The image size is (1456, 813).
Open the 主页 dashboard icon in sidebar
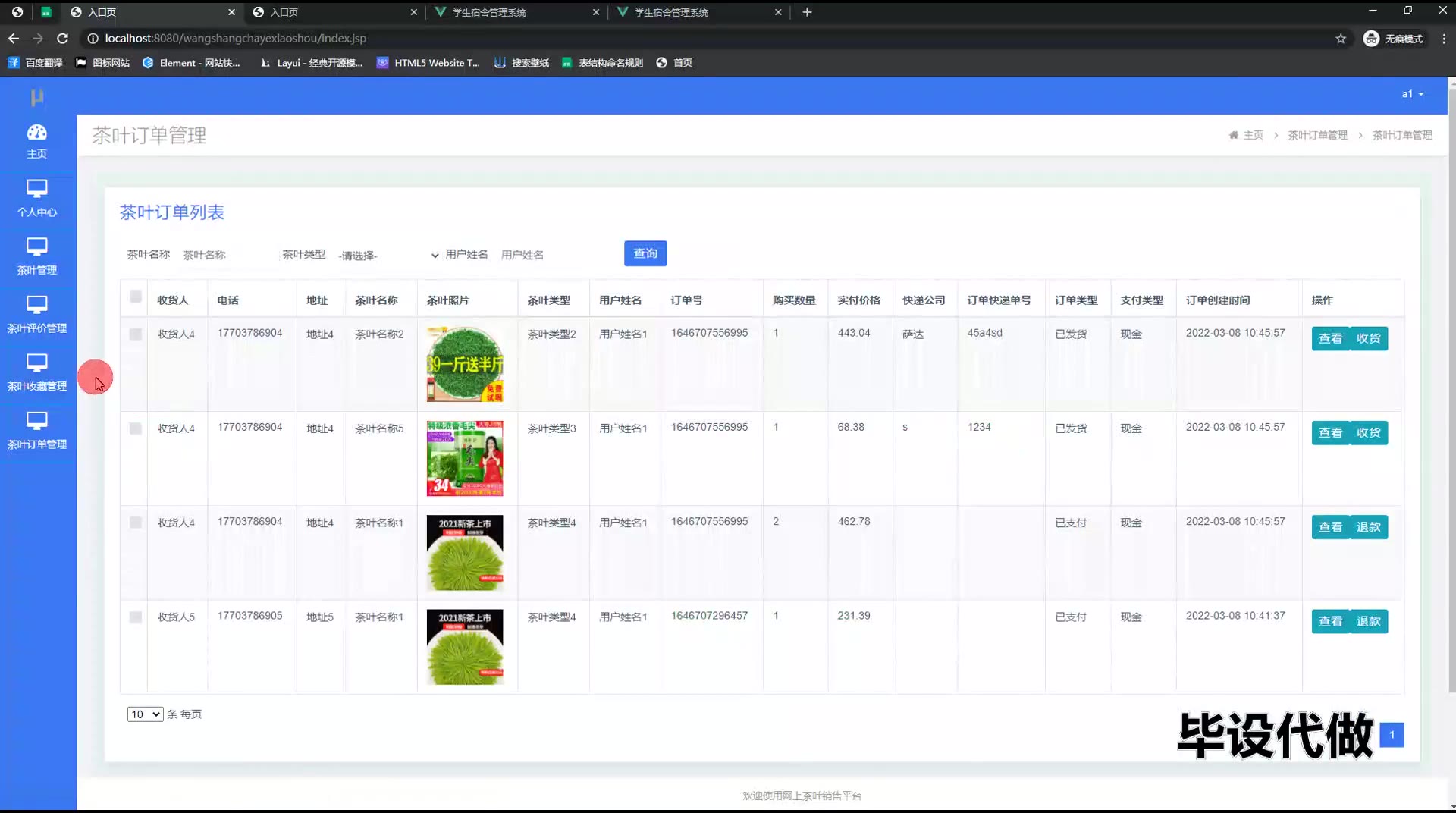tap(36, 133)
